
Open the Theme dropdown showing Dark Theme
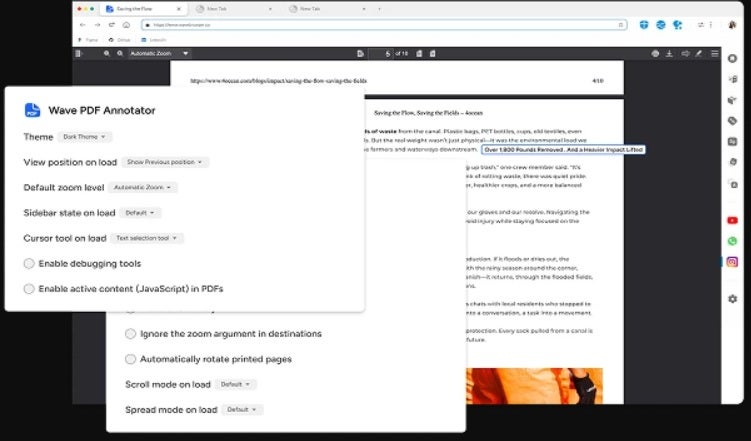coord(85,137)
